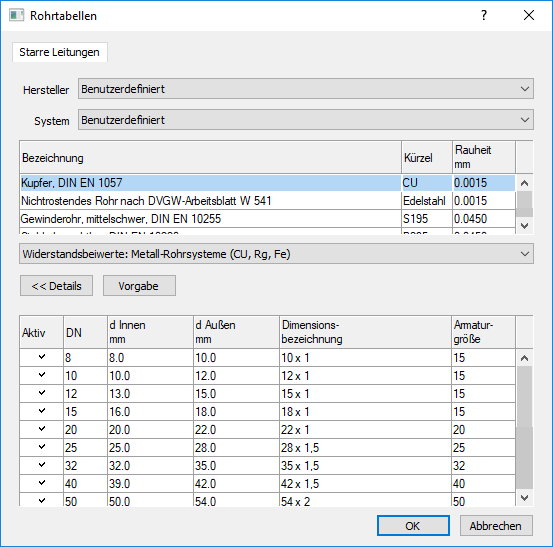
Task: Click the d Innen cell 8.0
Action: point(150,358)
